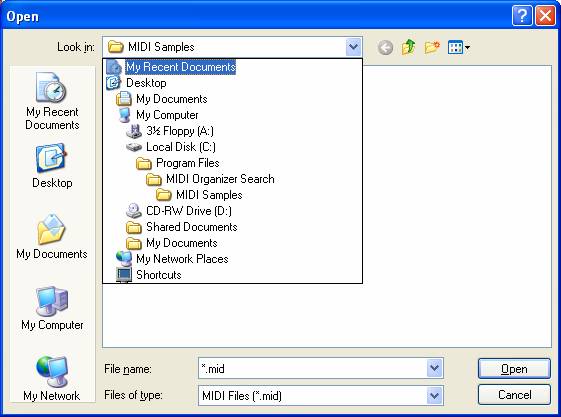Click into the File name text field
This screenshot has height=417, width=561.
pyautogui.click(x=312, y=368)
